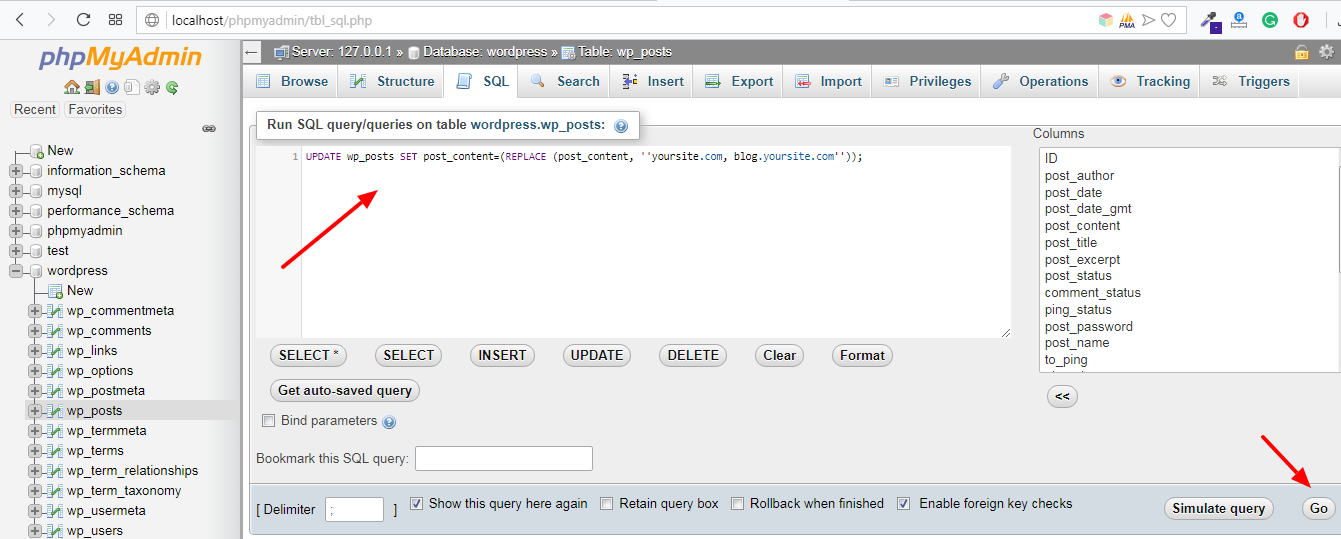Open the Recent tables list
Screen dimensions: 1341x539
[x=35, y=110]
